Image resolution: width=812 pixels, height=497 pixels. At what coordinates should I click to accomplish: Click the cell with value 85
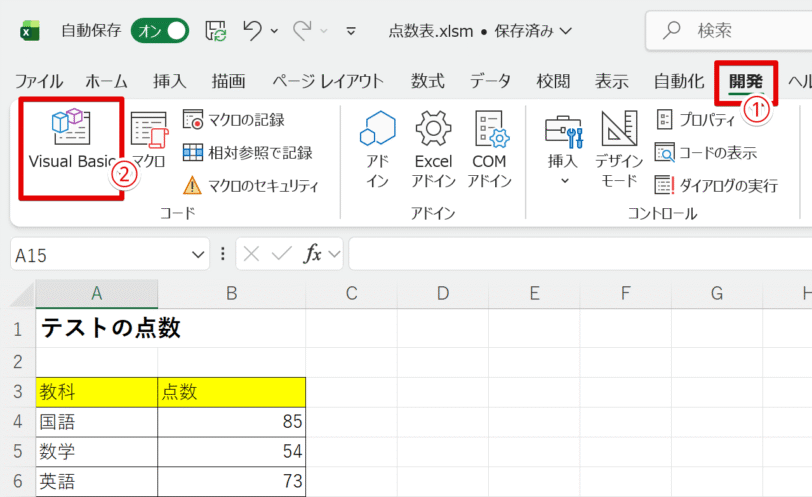click(231, 422)
